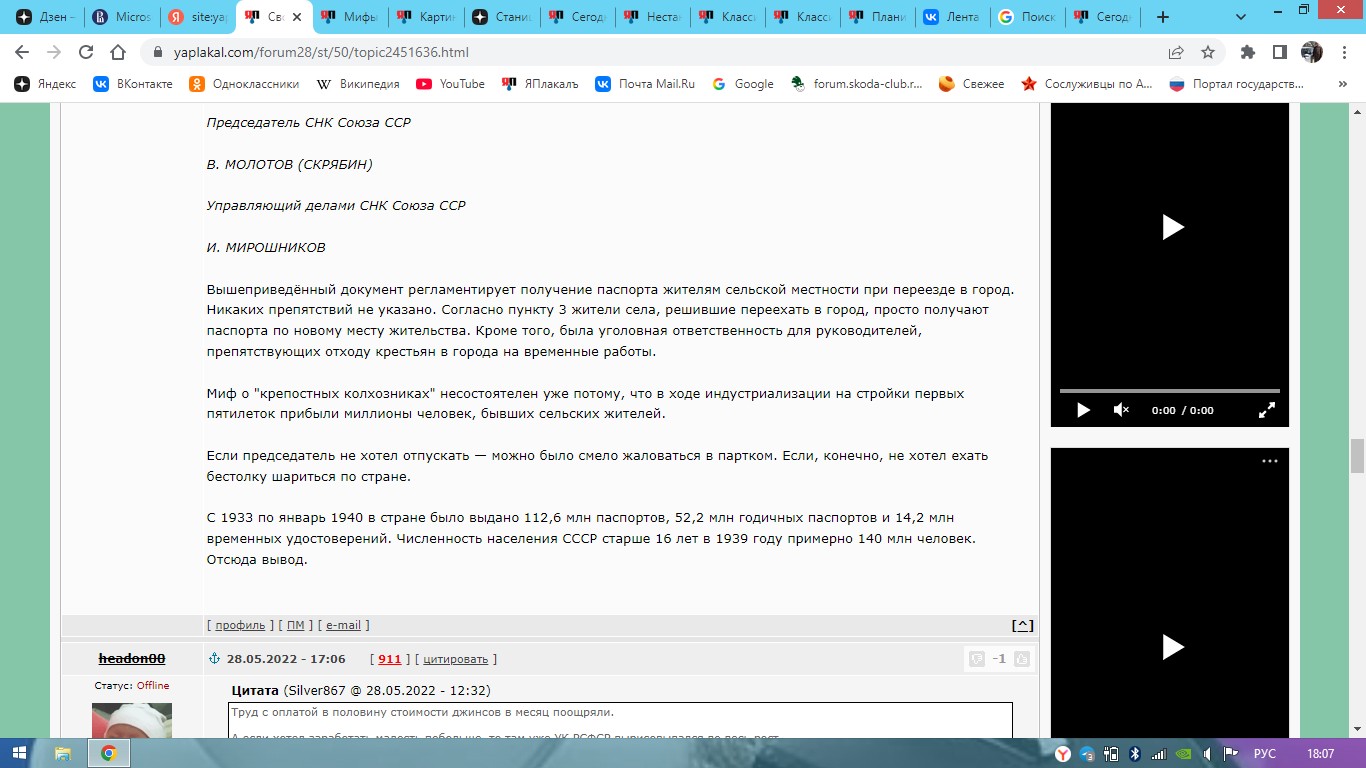Switch to the Дзен tab

pos(45,17)
